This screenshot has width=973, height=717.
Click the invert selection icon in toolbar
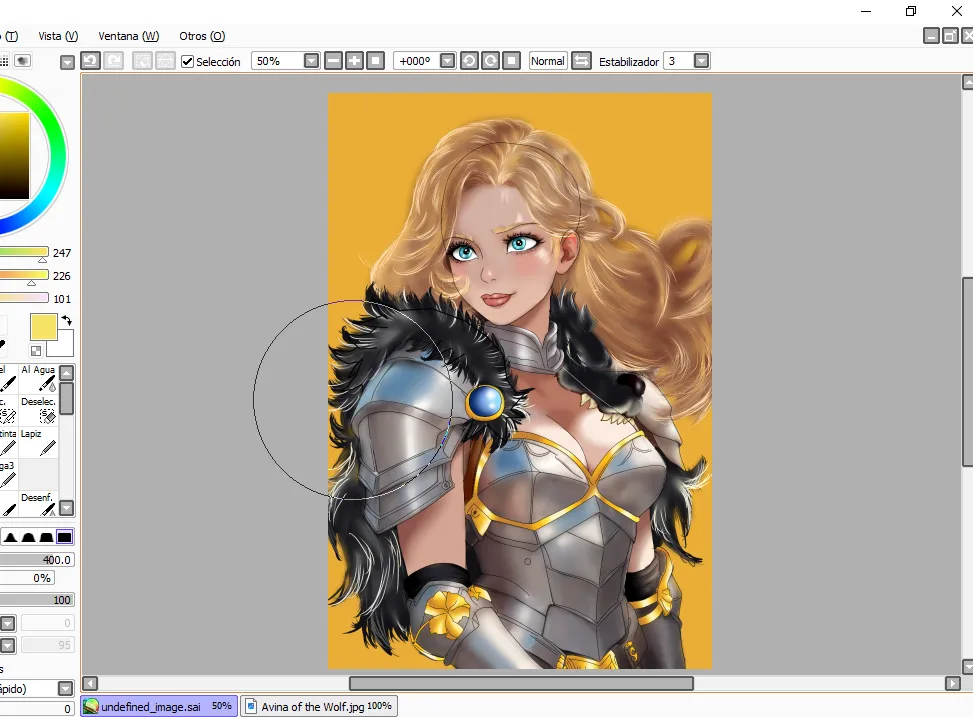click(164, 61)
